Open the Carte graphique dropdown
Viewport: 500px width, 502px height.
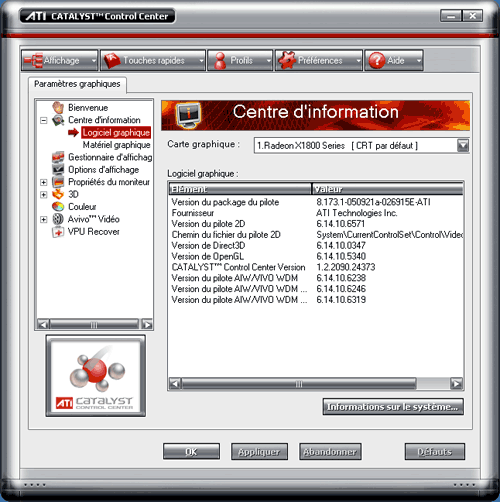click(463, 145)
